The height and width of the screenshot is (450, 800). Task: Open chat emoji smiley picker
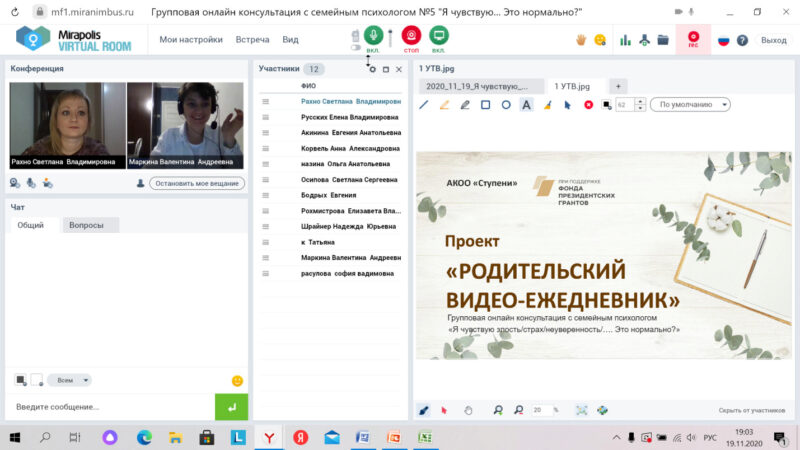[x=237, y=381]
